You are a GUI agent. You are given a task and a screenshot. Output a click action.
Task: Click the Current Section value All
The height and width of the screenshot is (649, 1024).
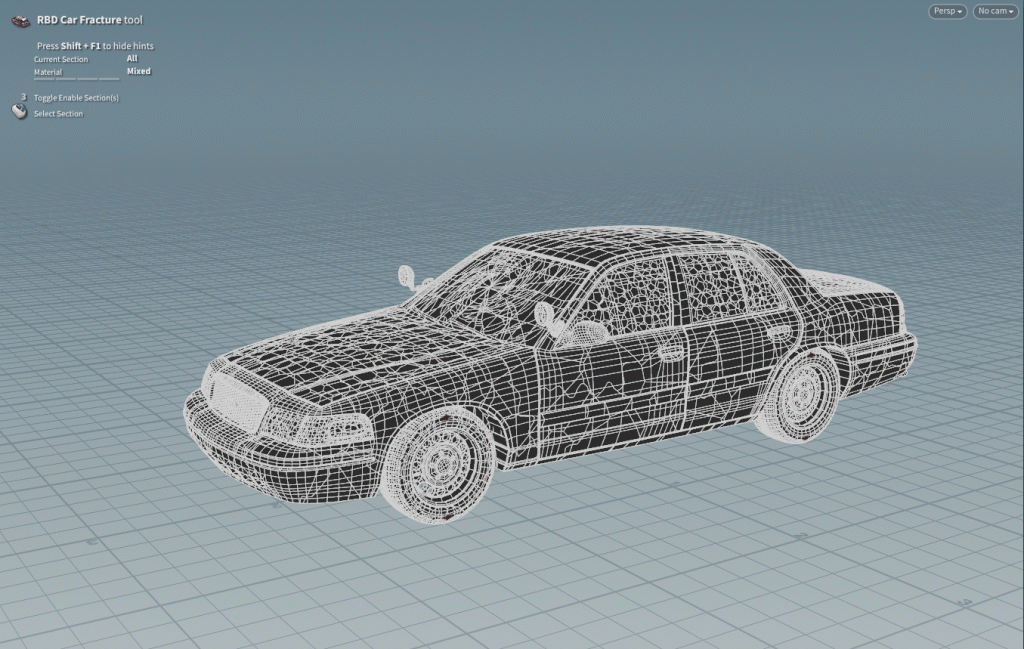132,59
